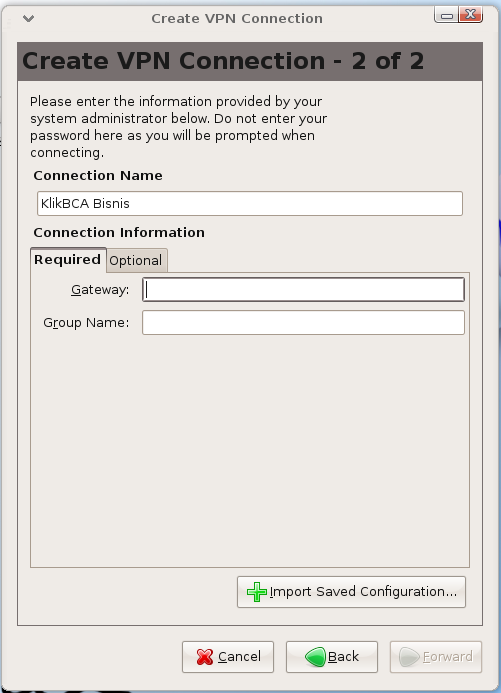
Task: Click the Group Name label
Action: click(86, 323)
